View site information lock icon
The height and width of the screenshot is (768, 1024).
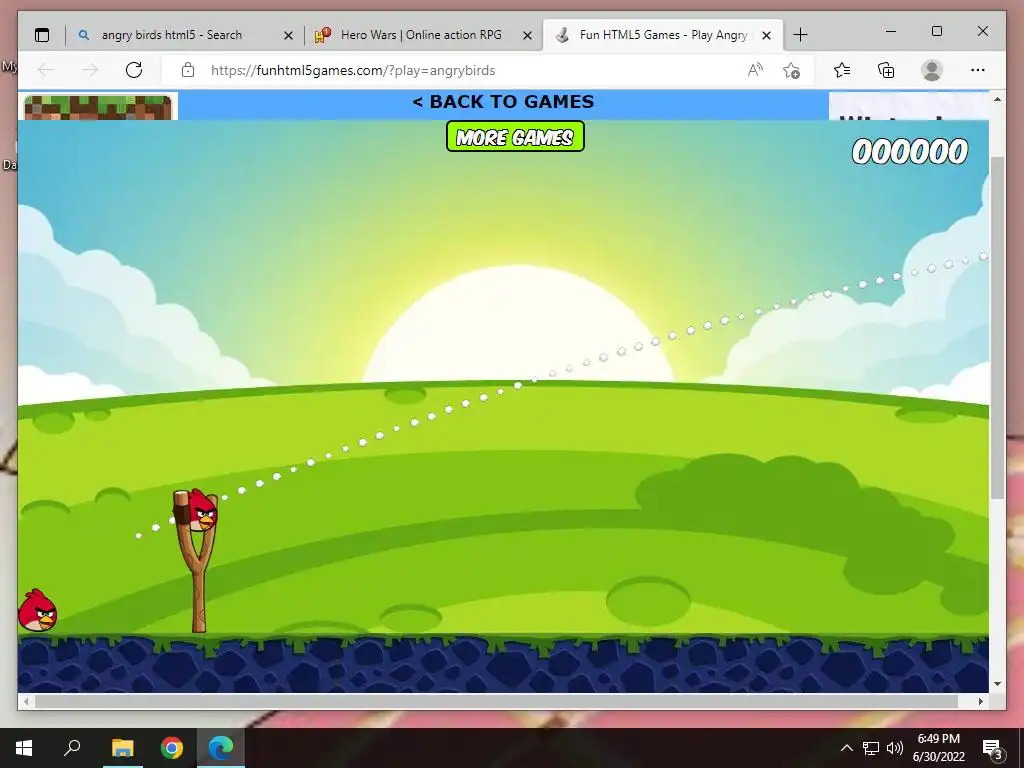[188, 70]
